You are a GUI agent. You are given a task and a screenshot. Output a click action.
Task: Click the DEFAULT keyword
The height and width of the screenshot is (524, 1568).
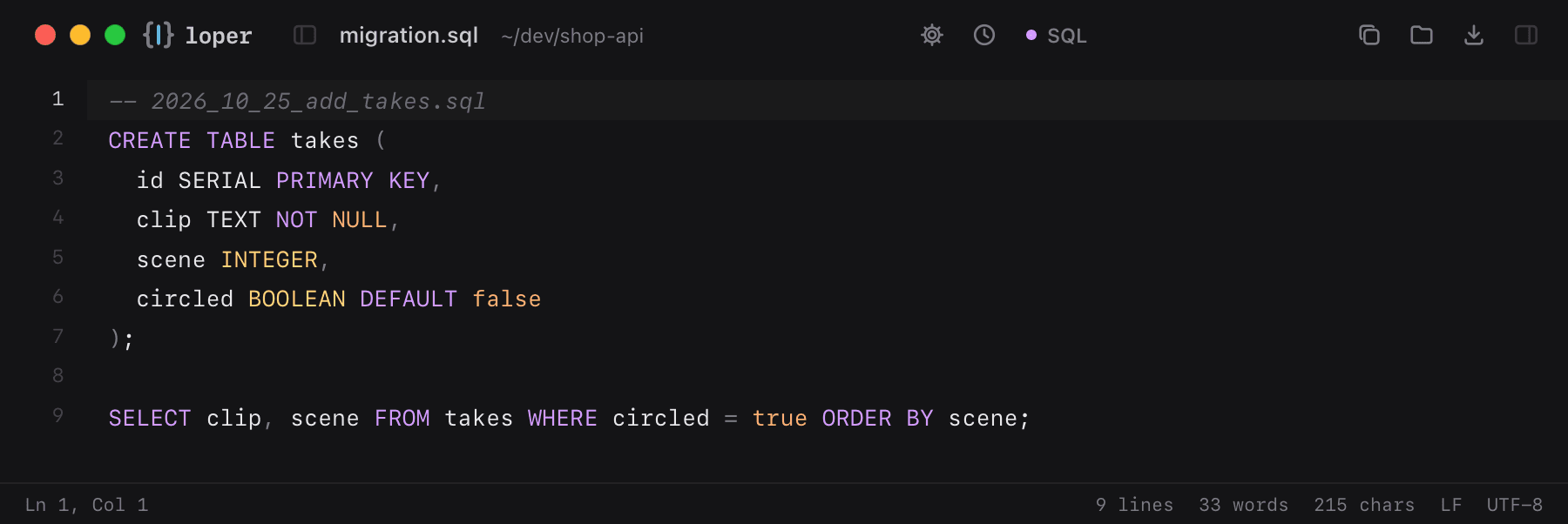click(x=409, y=299)
